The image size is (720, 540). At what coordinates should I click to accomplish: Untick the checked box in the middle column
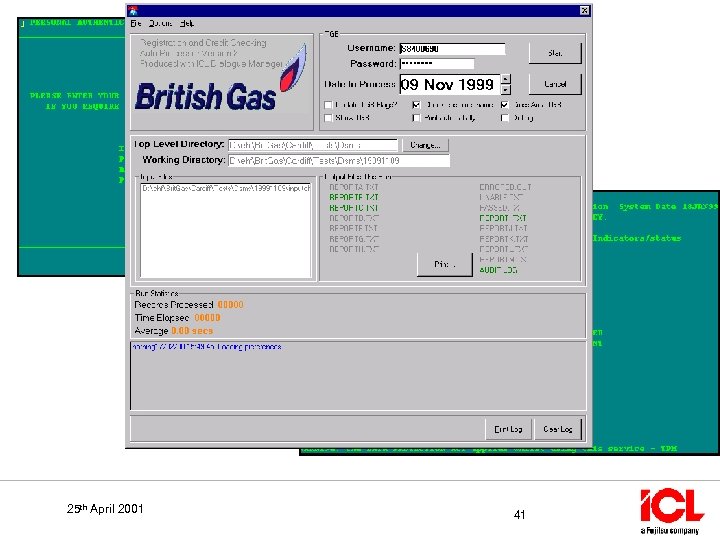[x=416, y=105]
